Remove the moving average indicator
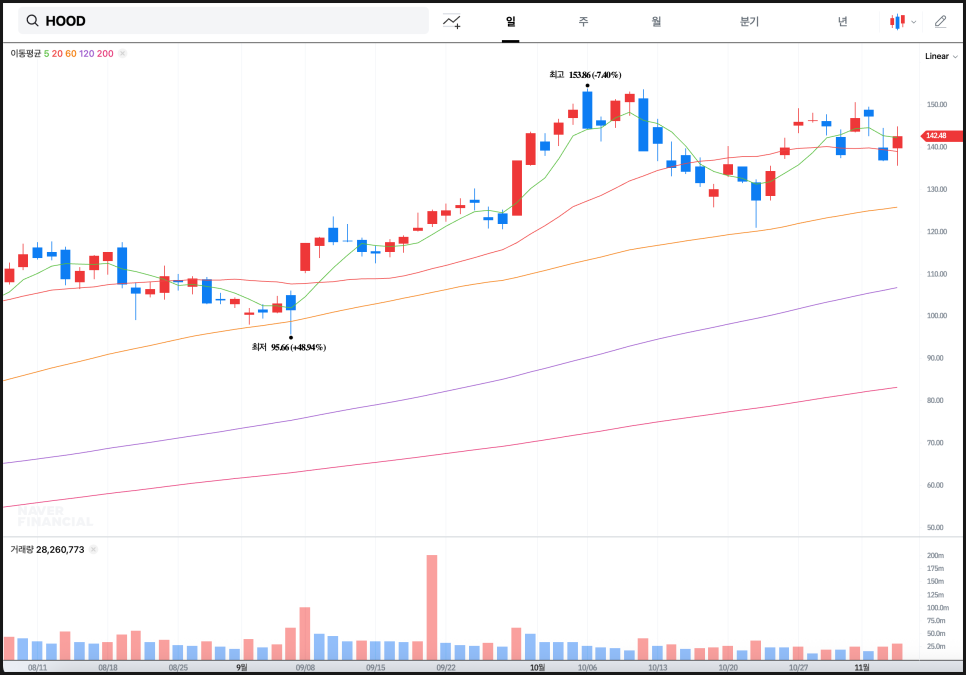Viewport: 966px width, 675px height. (x=123, y=54)
